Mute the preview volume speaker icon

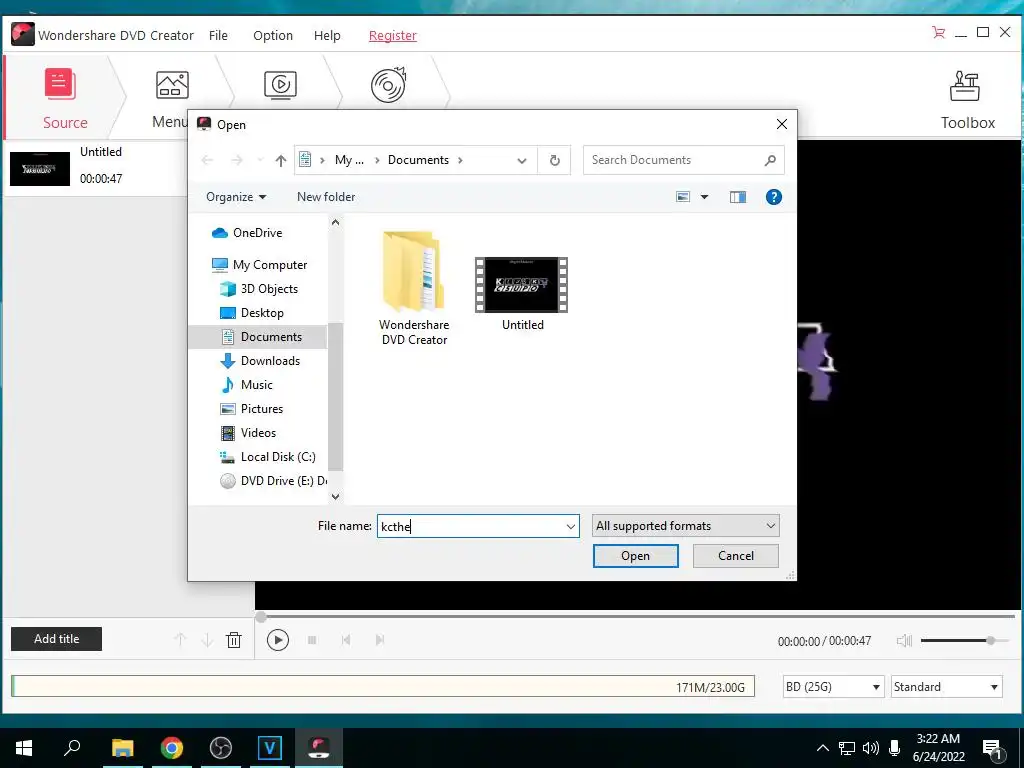coord(904,640)
